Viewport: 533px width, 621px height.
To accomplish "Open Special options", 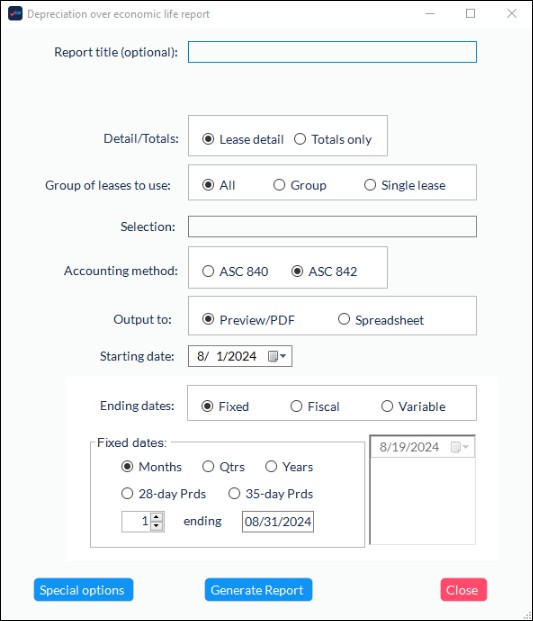I will pyautogui.click(x=84, y=590).
